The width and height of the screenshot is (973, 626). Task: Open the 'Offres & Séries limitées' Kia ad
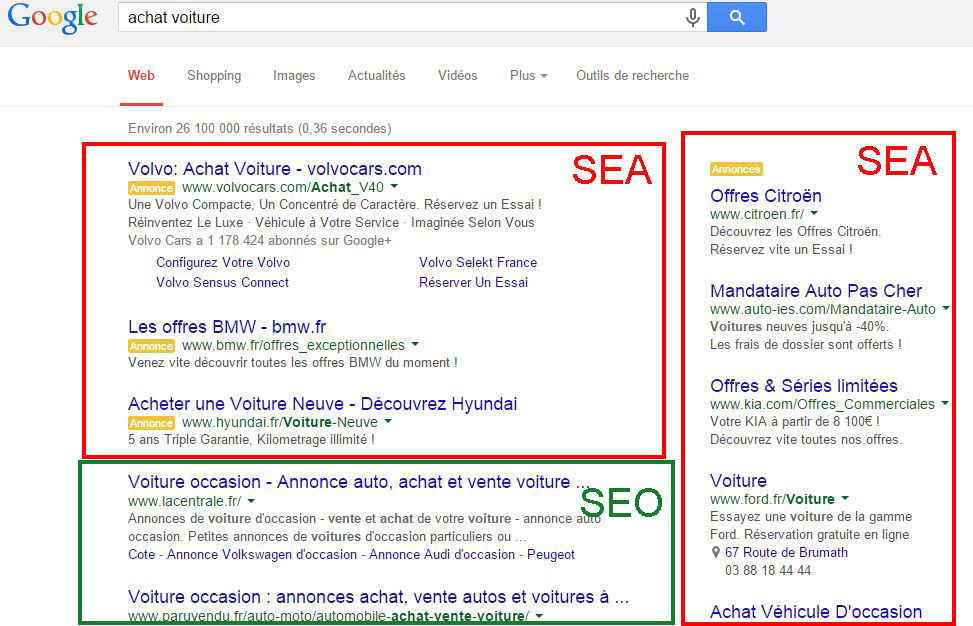(x=804, y=386)
